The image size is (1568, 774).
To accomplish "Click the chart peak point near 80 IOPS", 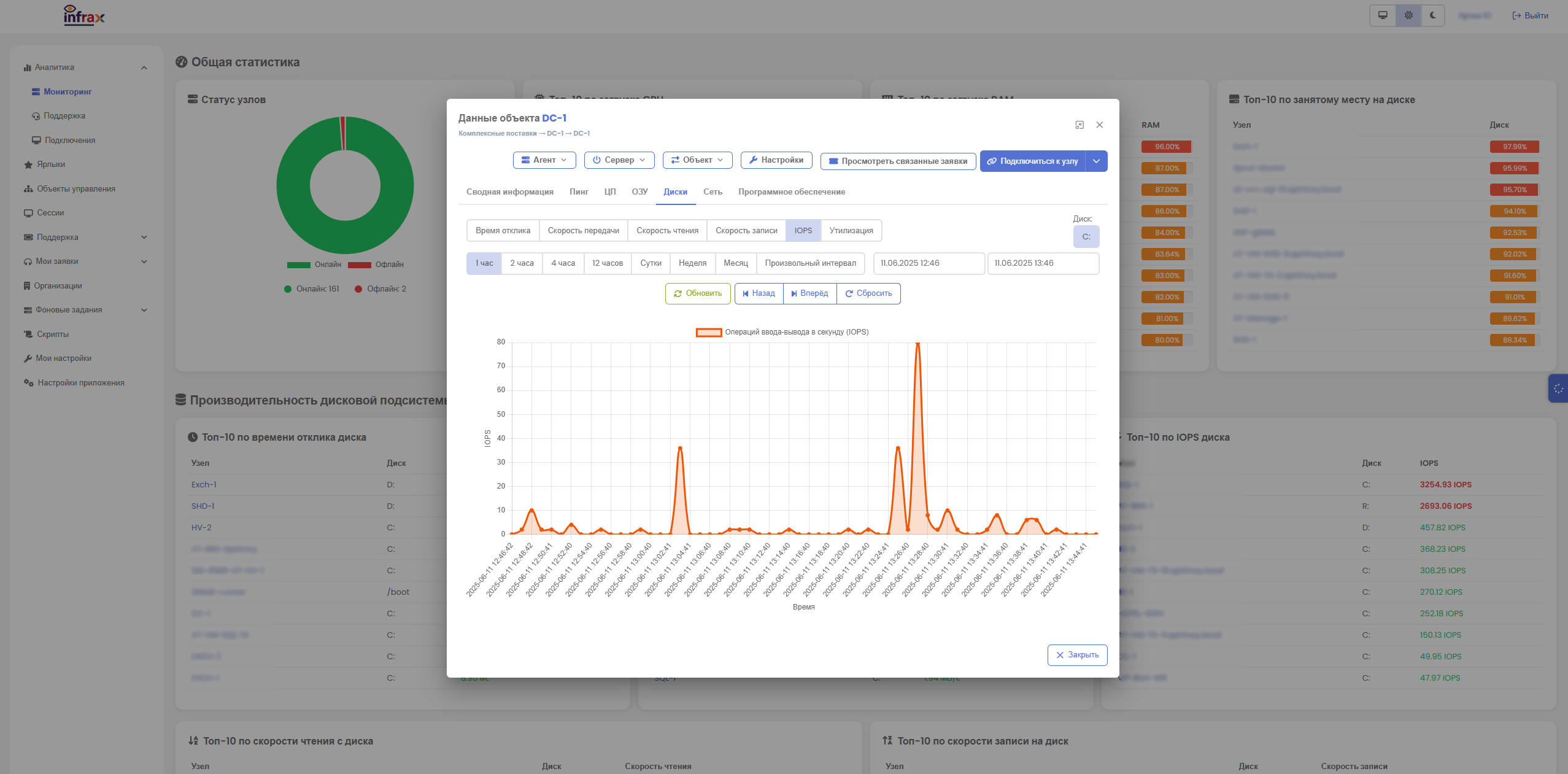I will pyautogui.click(x=917, y=342).
